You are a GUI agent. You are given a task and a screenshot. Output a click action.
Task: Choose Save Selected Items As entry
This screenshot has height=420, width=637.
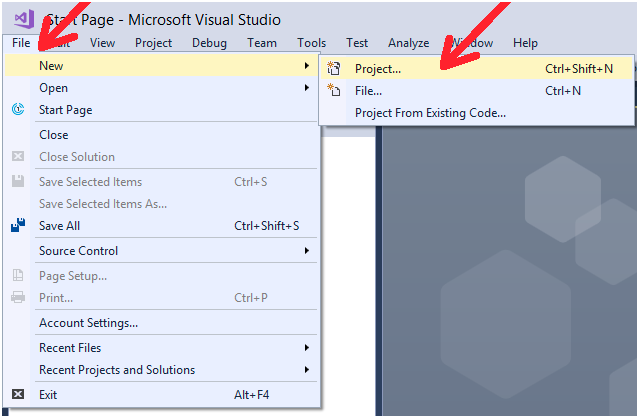point(162,204)
